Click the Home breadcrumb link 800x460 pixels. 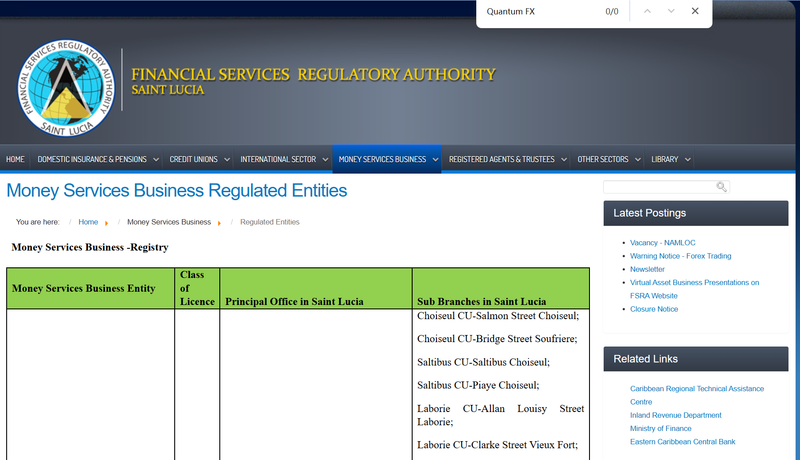(88, 222)
